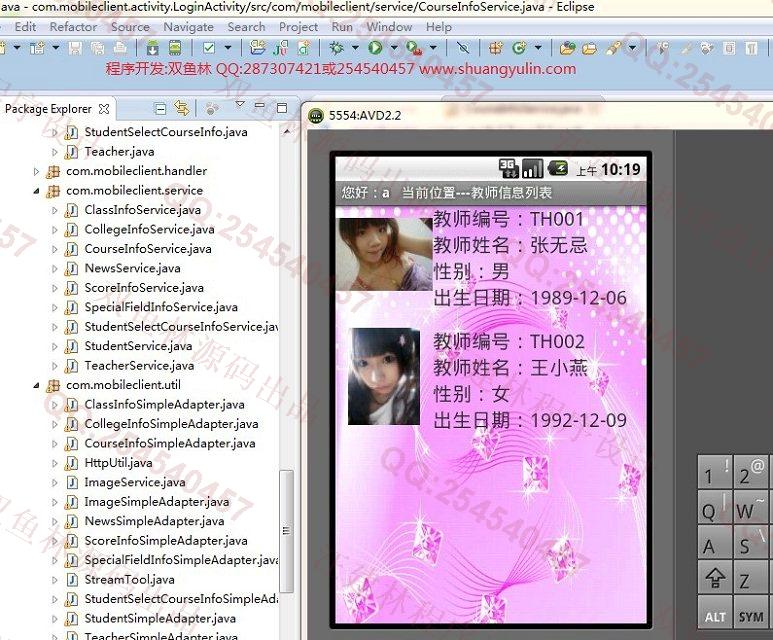The width and height of the screenshot is (773, 640).
Task: Maximize the Package Explorer panel
Action: tap(282, 107)
